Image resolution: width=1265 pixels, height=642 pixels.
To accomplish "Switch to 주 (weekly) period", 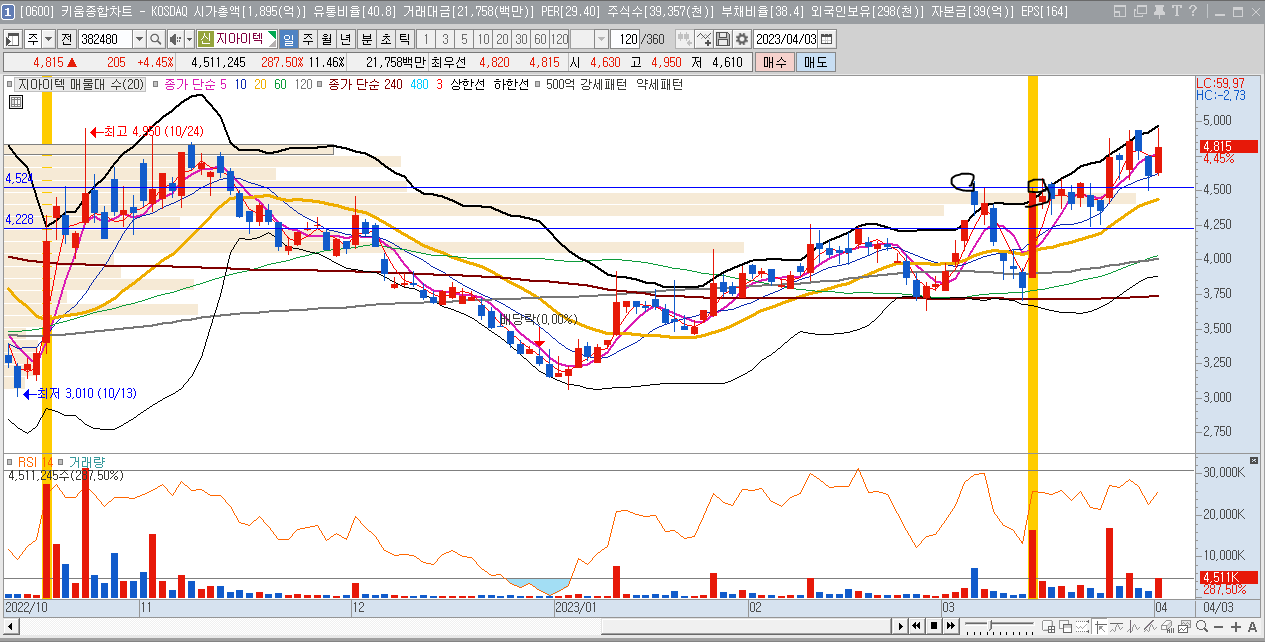I will pyautogui.click(x=307, y=39).
